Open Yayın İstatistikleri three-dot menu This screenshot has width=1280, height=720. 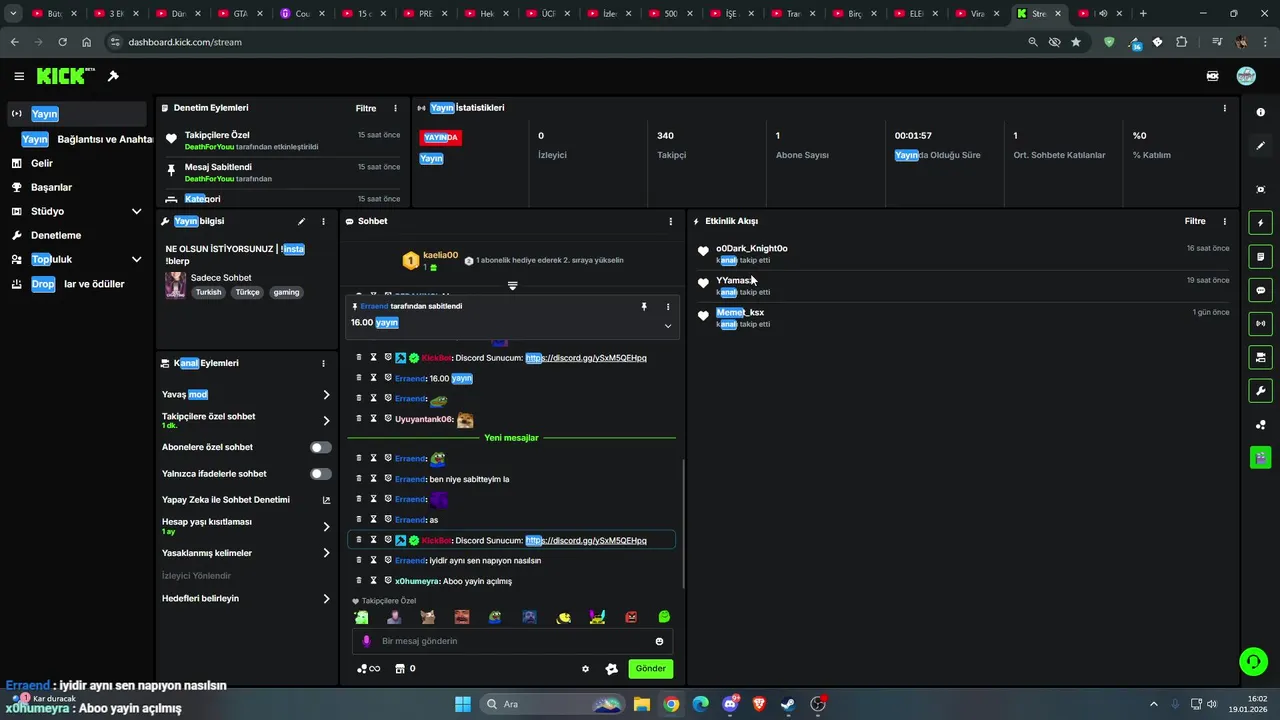[x=1224, y=108]
